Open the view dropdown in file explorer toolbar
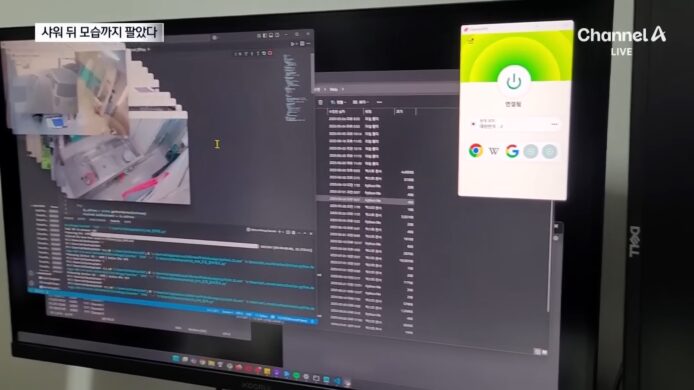Screen dimensions: 694x390 [x=361, y=102]
